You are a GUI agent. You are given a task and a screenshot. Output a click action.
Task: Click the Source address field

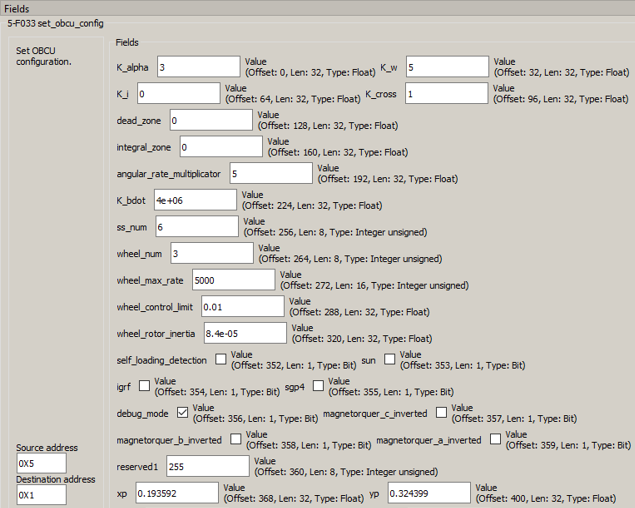coord(40,463)
